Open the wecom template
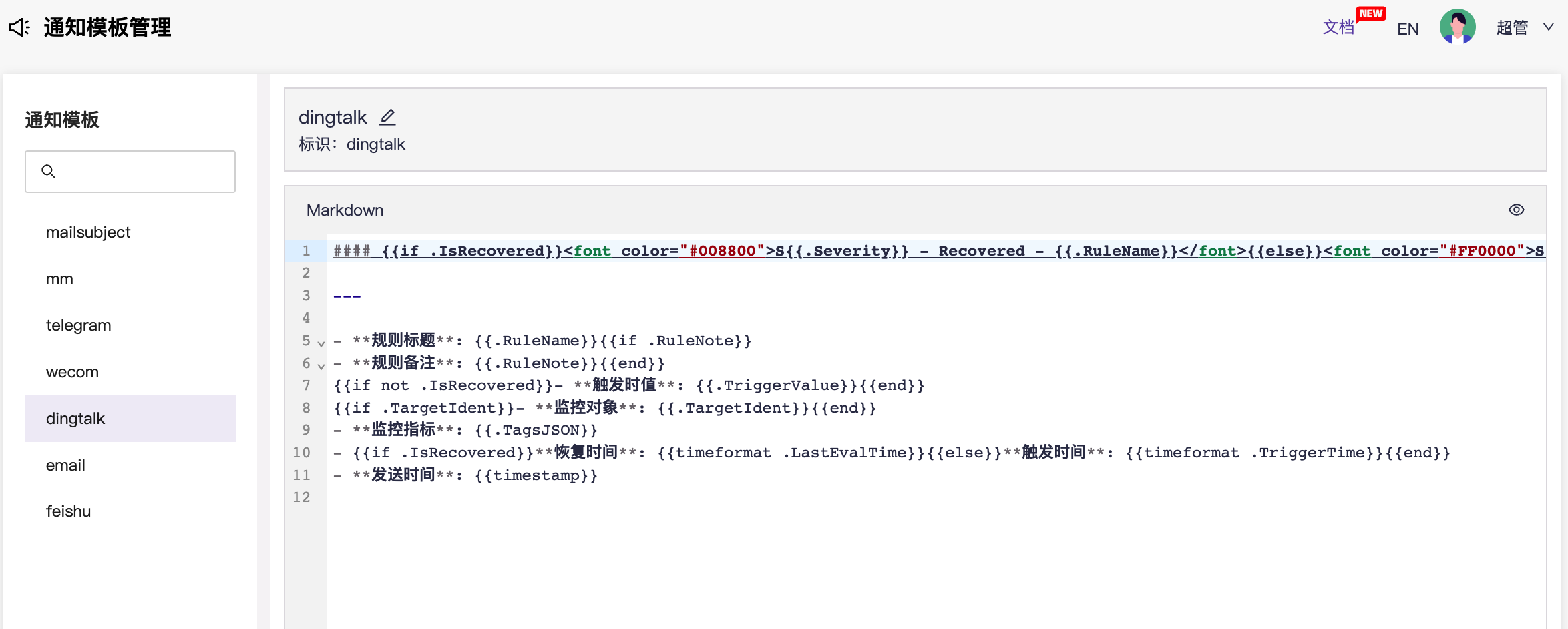 (x=72, y=372)
